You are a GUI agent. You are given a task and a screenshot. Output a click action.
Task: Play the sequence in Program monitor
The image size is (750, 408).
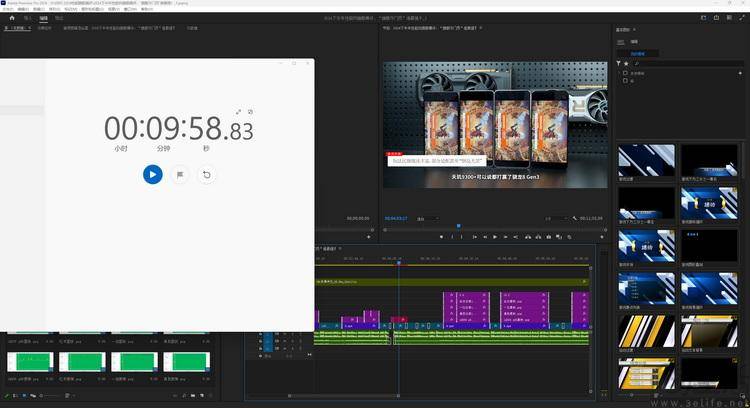(x=495, y=237)
